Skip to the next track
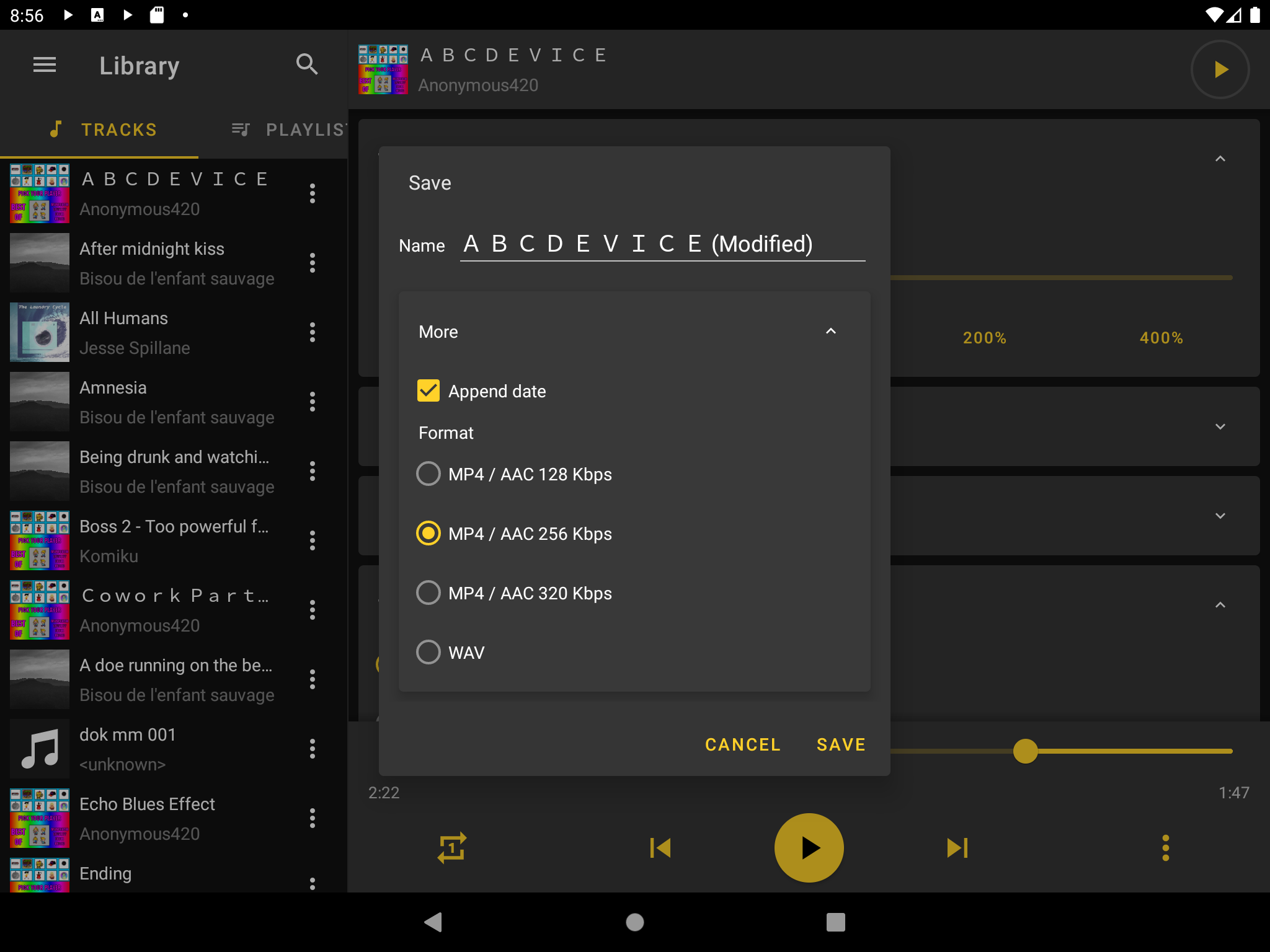Image resolution: width=1270 pixels, height=952 pixels. tap(957, 847)
